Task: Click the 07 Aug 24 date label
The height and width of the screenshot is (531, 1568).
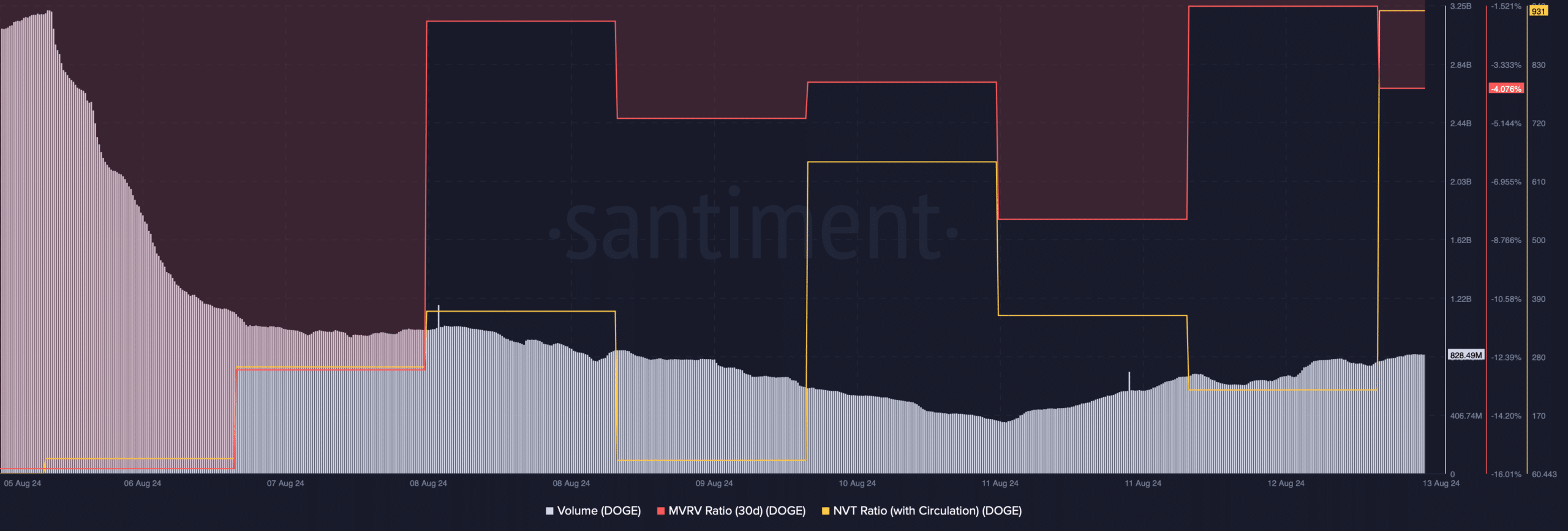Action: pyautogui.click(x=285, y=483)
